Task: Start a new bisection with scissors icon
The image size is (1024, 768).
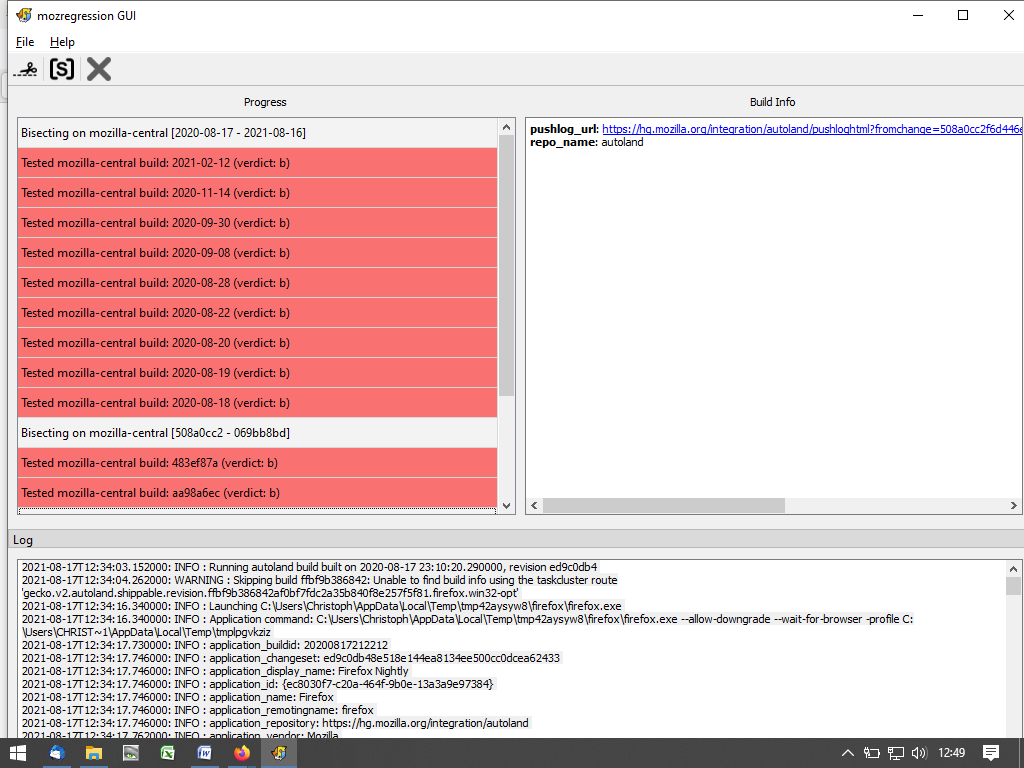Action: coord(27,69)
